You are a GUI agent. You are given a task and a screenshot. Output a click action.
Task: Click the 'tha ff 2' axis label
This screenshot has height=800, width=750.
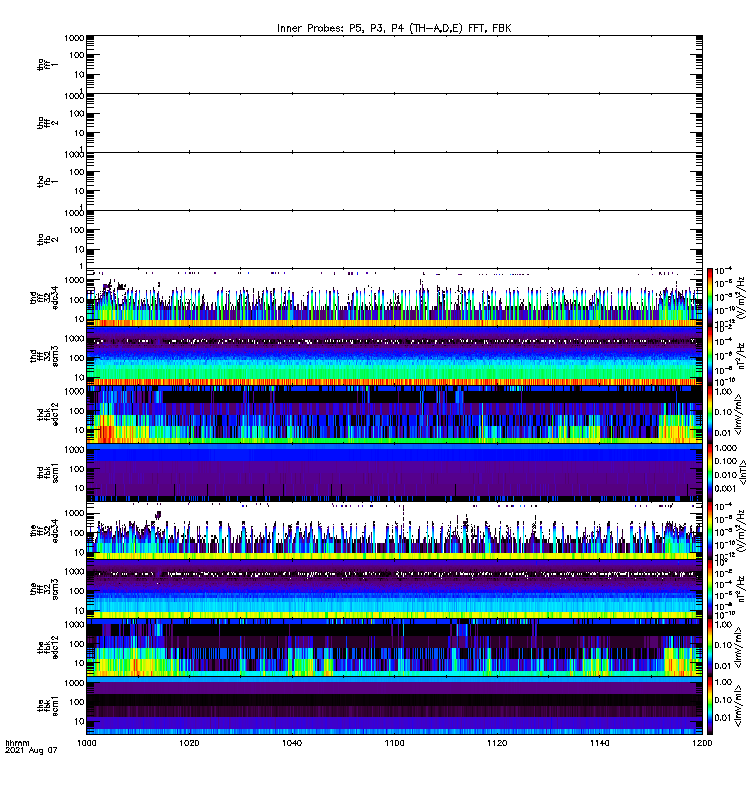pyautogui.click(x=47, y=123)
